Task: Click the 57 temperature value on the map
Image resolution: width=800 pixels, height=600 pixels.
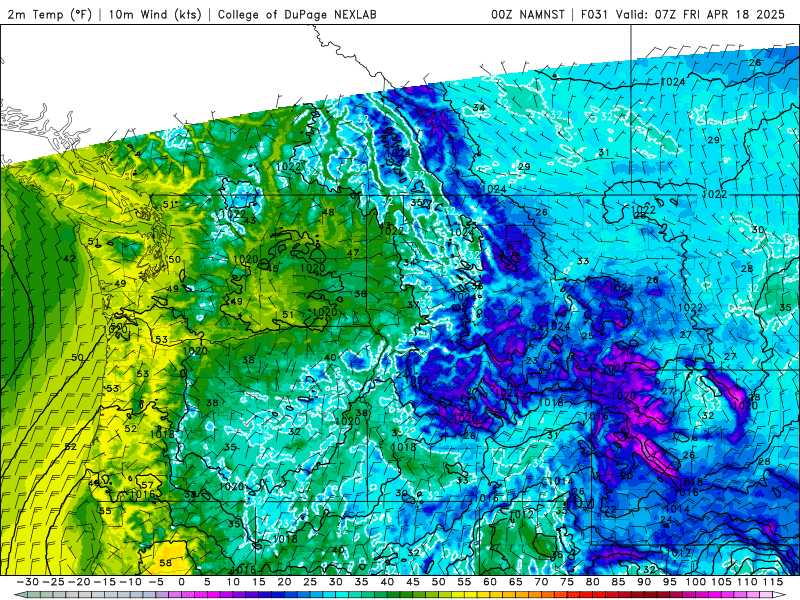Action: (x=147, y=485)
